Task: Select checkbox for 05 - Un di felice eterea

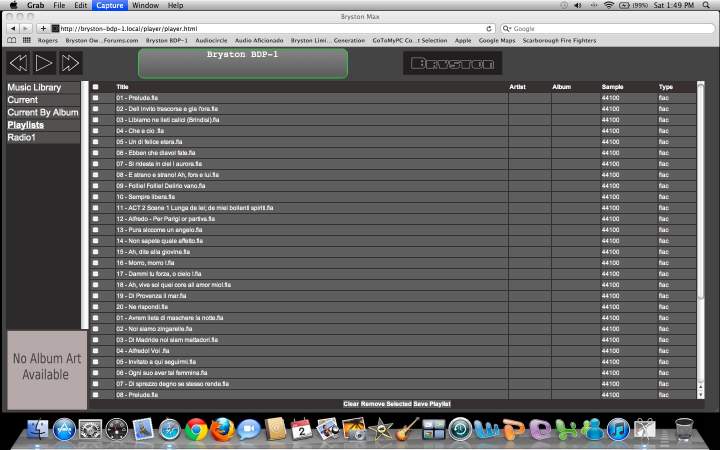Action: coord(96,142)
